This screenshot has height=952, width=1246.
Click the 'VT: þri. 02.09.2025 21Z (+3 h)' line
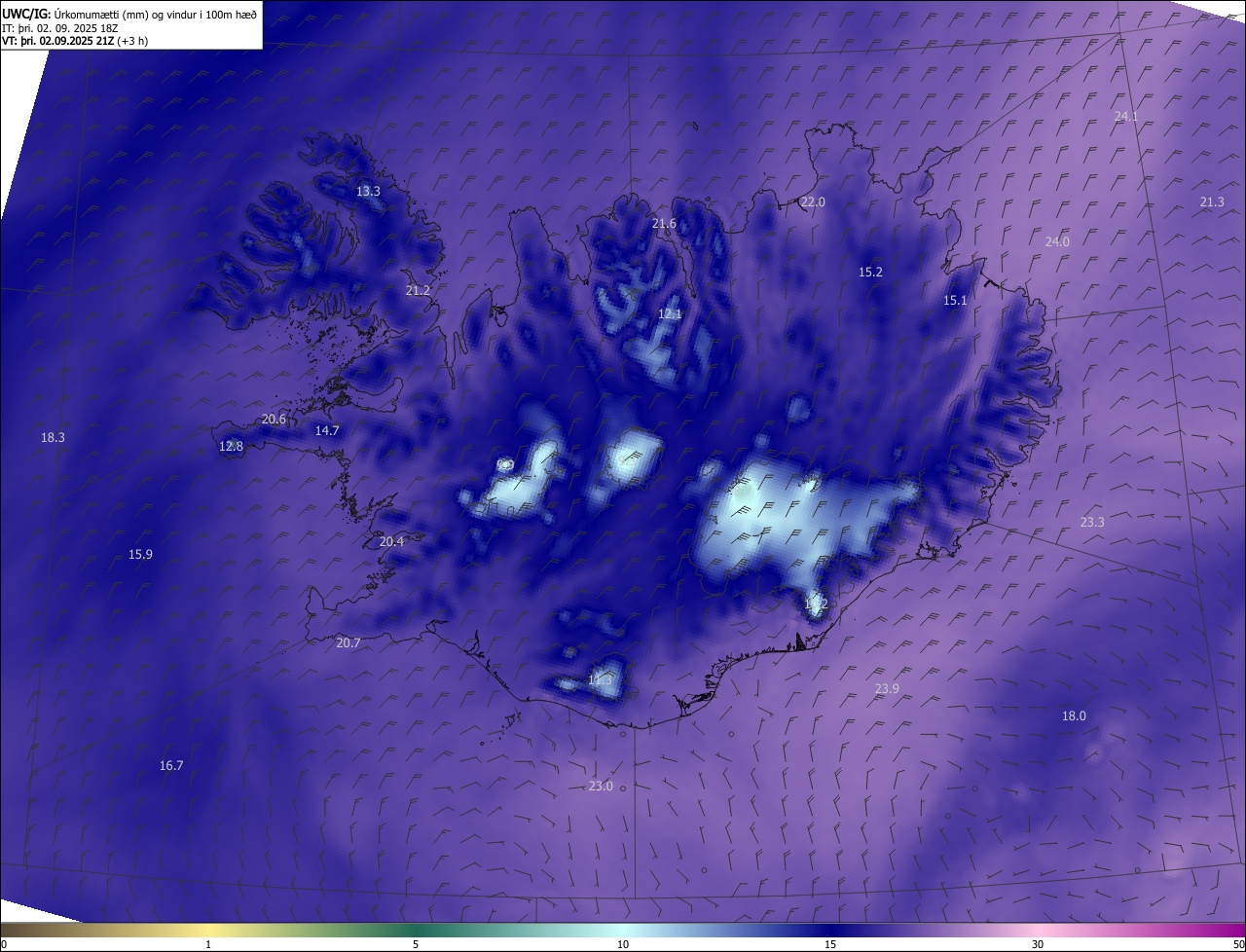(75, 41)
